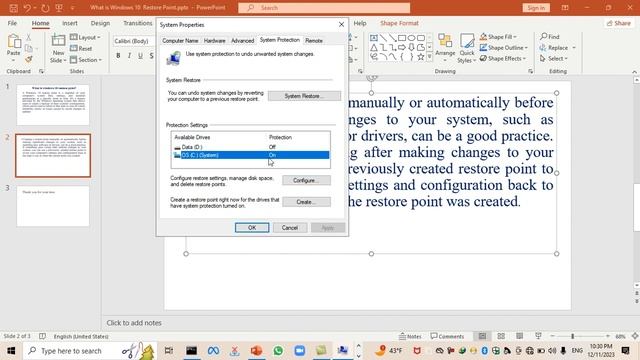Click OK in System Properties
The image size is (640, 360).
252,228
